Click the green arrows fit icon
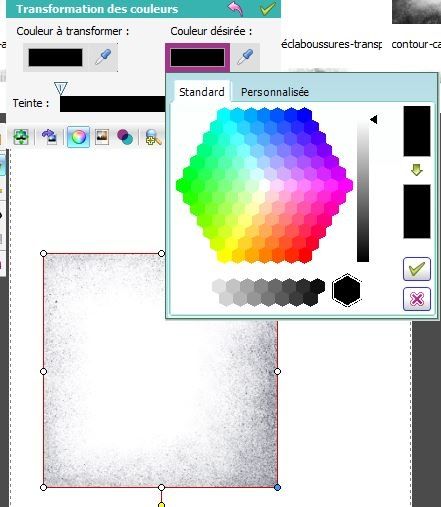The height and width of the screenshot is (507, 441). 21,137
